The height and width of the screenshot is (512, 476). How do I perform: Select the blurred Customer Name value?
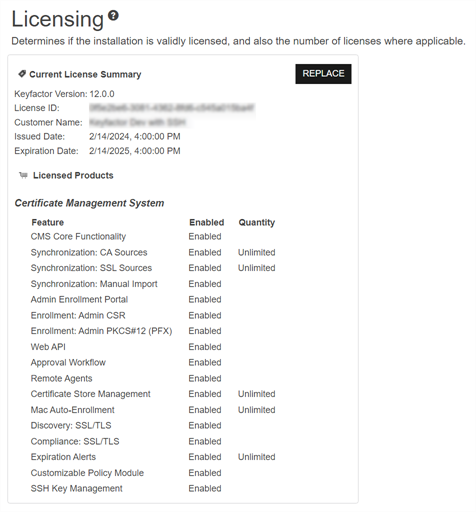[137, 122]
